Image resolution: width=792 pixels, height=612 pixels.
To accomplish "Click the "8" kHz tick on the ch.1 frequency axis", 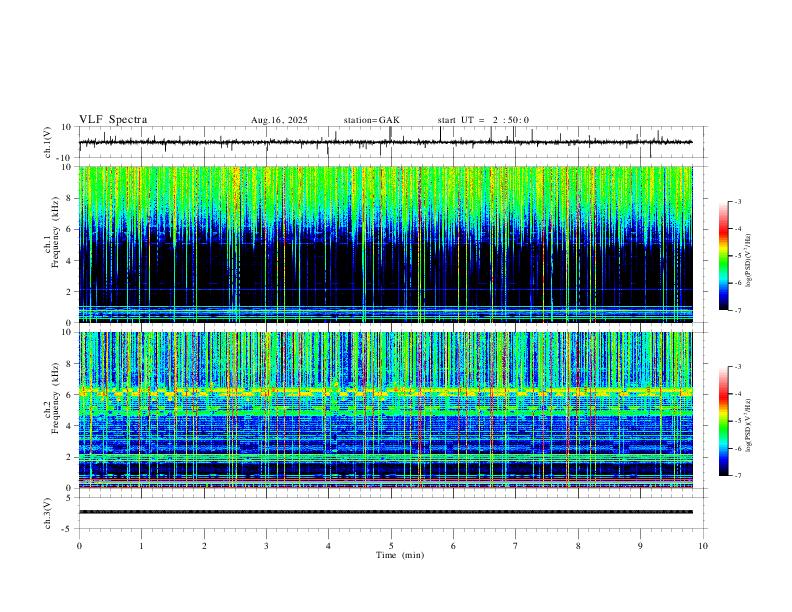I will point(69,198).
